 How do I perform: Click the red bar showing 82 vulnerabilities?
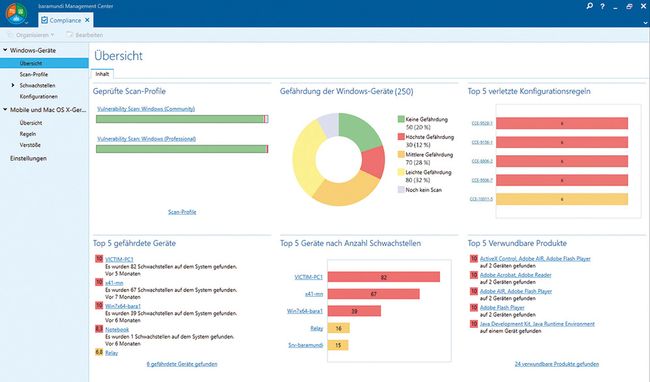coord(384,277)
